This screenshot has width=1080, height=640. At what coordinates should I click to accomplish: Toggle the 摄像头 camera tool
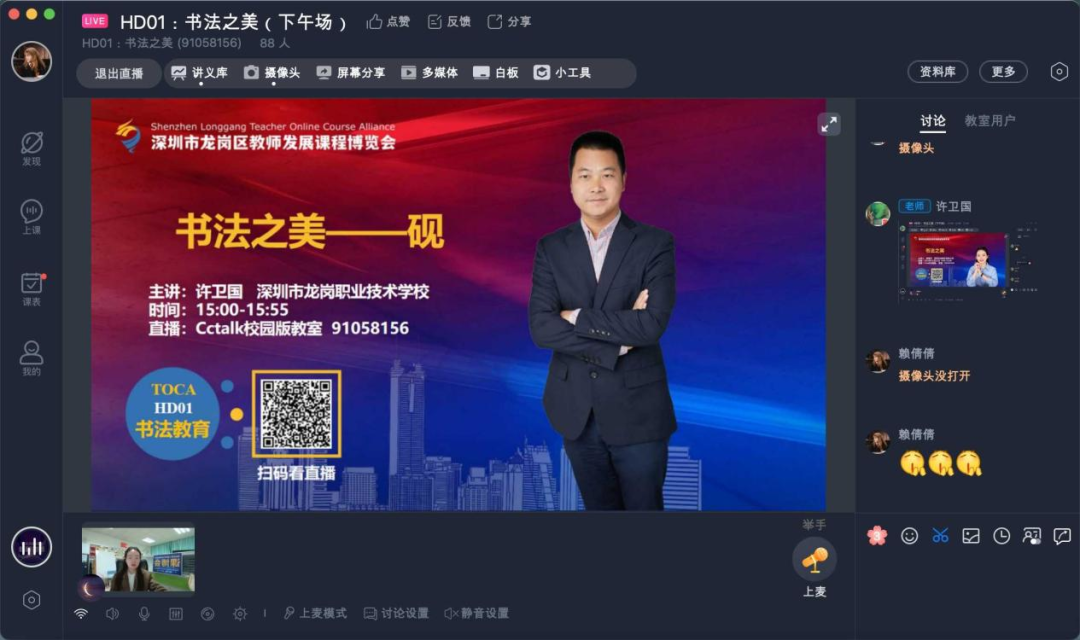(272, 72)
